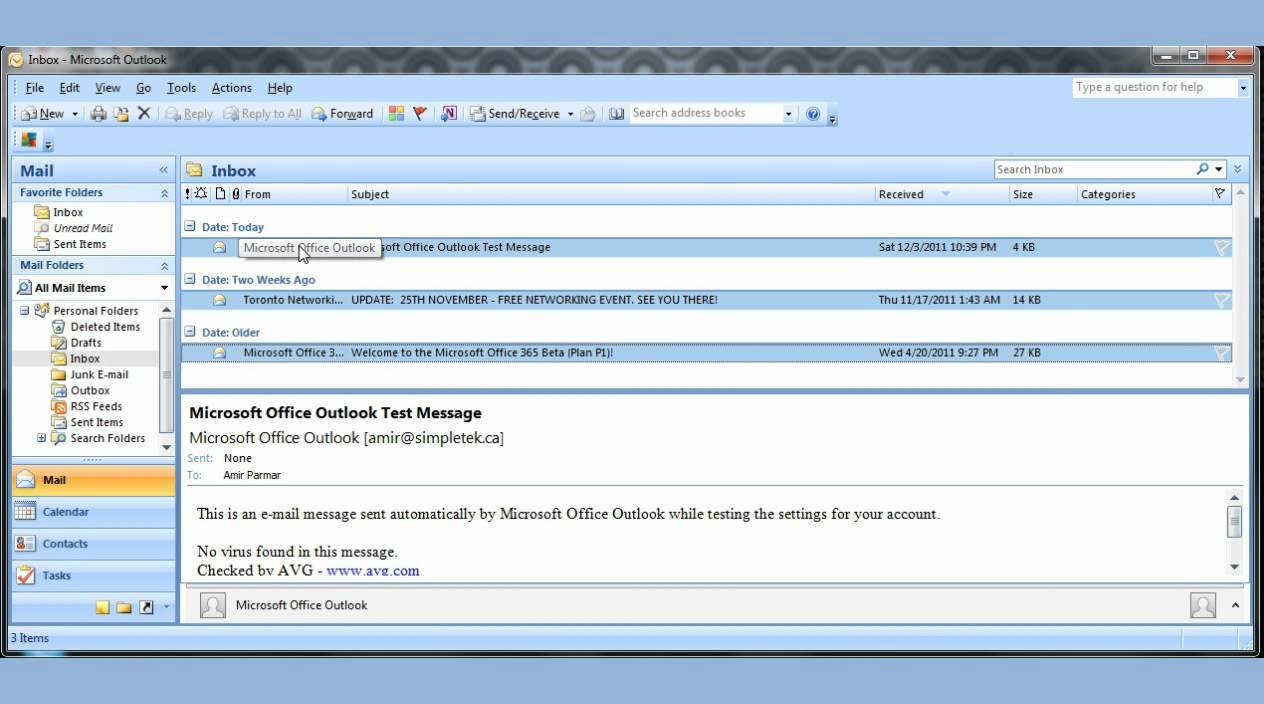Open the Address Book icon
The height and width of the screenshot is (704, 1264).
pyautogui.click(x=616, y=114)
